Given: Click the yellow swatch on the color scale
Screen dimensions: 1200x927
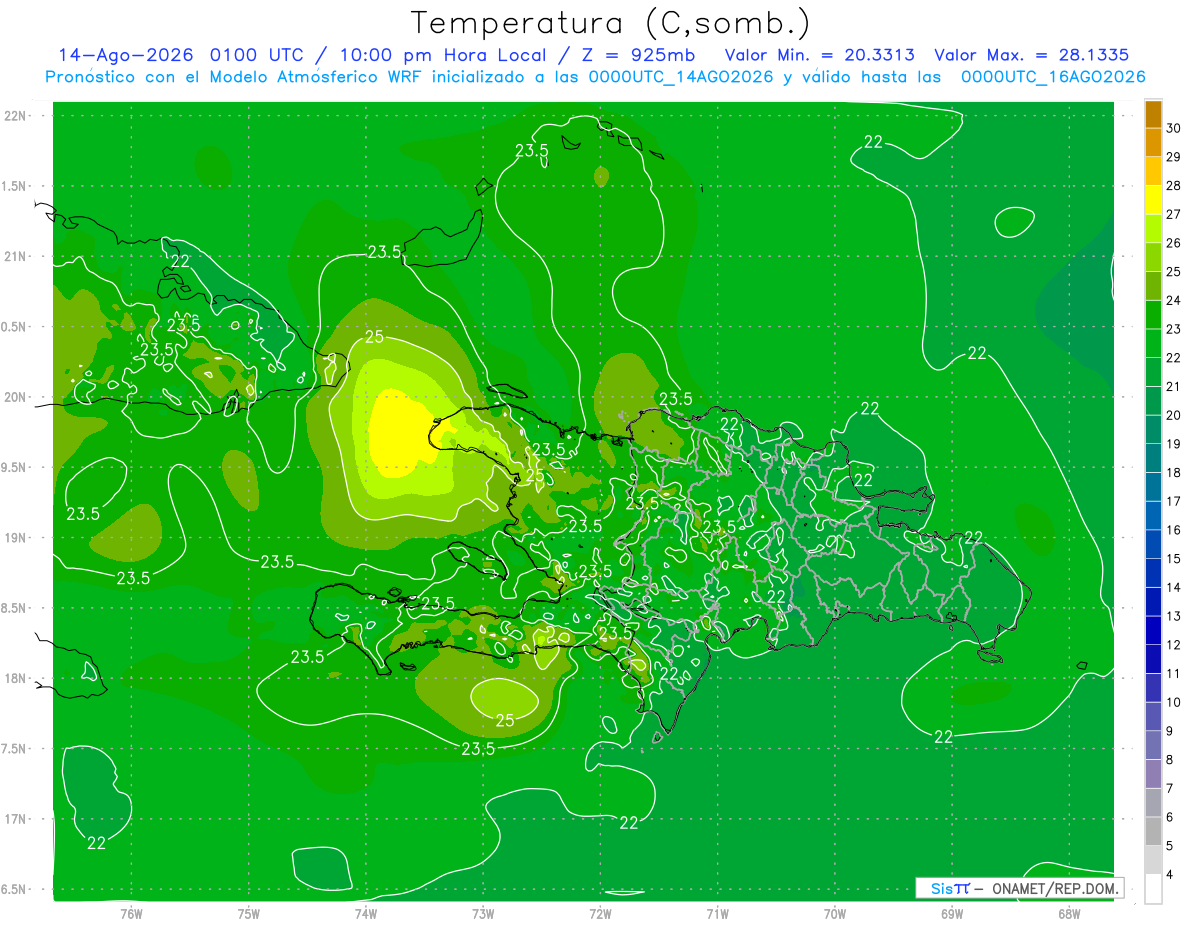Looking at the screenshot, I should (1153, 200).
